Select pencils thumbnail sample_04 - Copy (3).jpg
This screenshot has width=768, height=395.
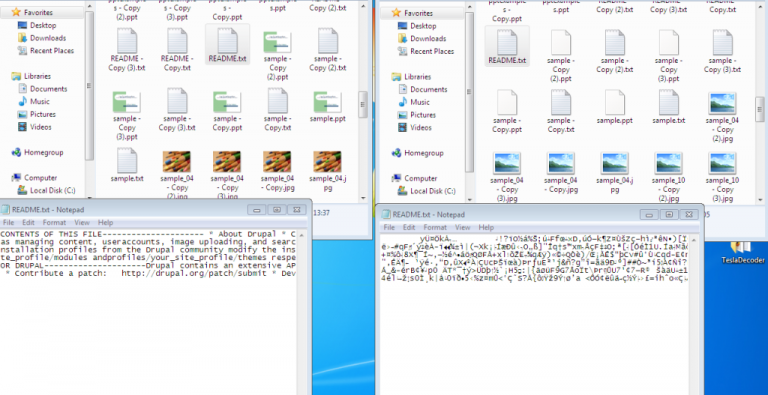tap(227, 174)
